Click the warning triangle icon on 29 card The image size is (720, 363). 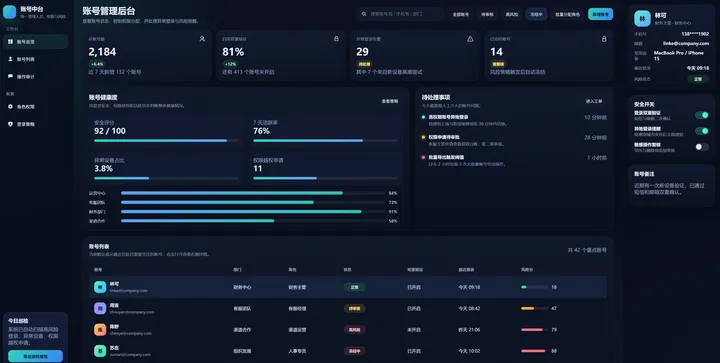click(x=470, y=39)
